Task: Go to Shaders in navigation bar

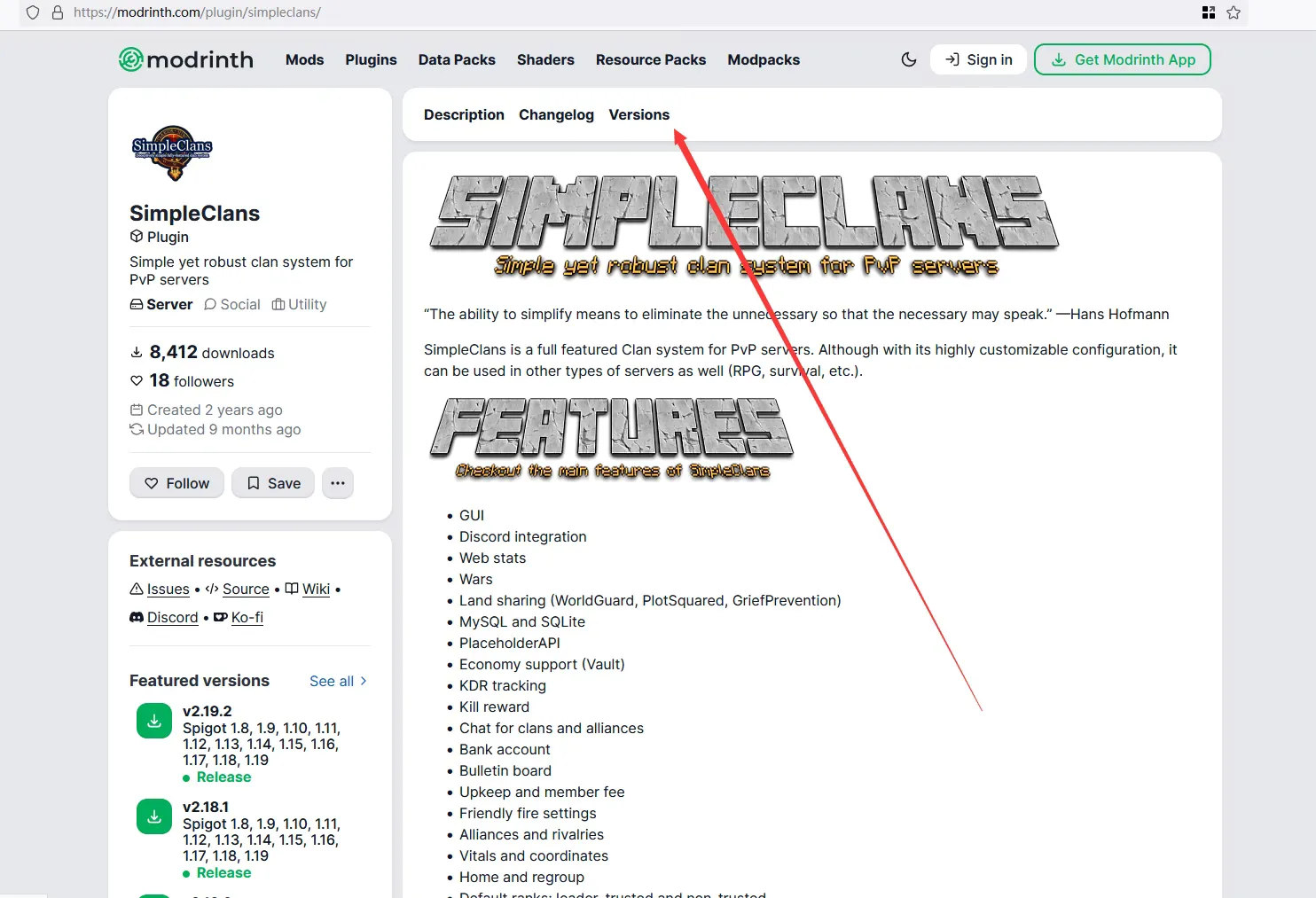Action: [x=545, y=59]
